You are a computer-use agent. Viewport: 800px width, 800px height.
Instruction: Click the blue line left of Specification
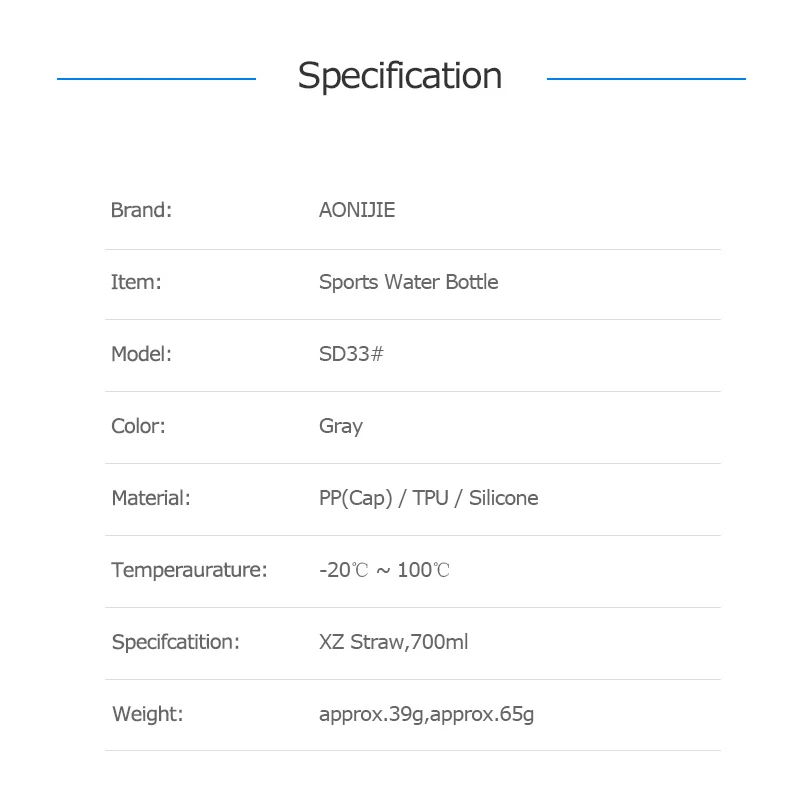coord(156,78)
